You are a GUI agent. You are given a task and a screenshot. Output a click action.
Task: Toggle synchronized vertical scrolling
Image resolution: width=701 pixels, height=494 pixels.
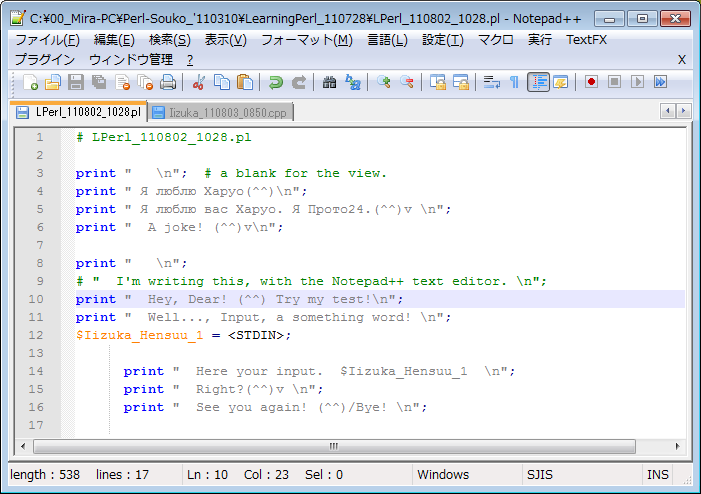[x=437, y=82]
